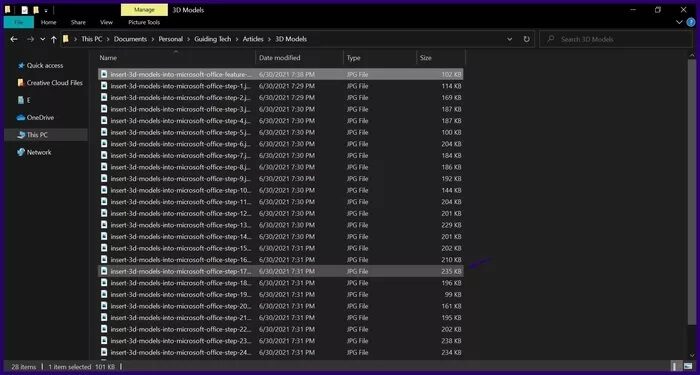The width and height of the screenshot is (700, 375).
Task: Click the file icon of the step-12 image
Action: click(104, 213)
